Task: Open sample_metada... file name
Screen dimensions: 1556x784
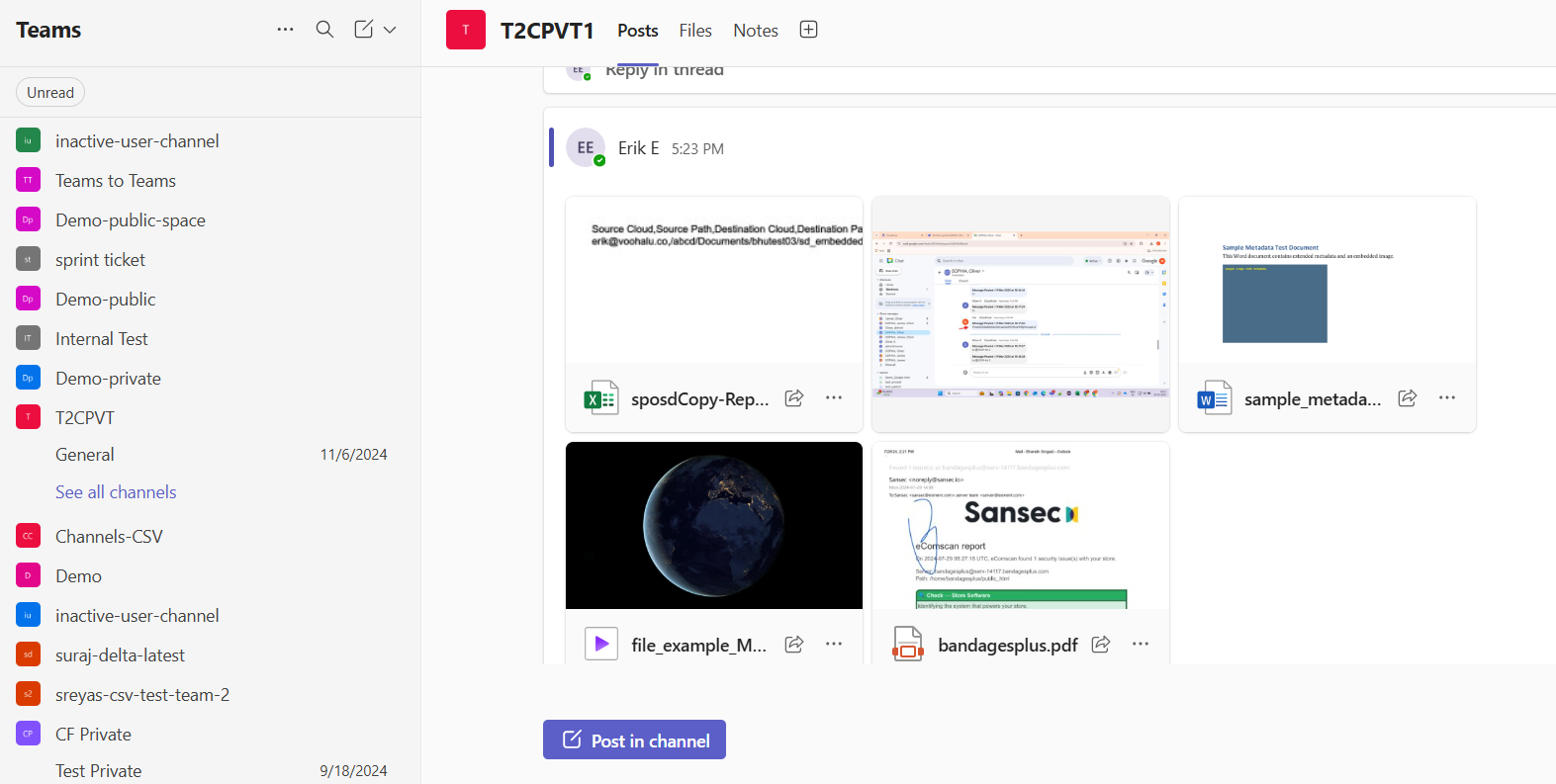Action: 1313,399
